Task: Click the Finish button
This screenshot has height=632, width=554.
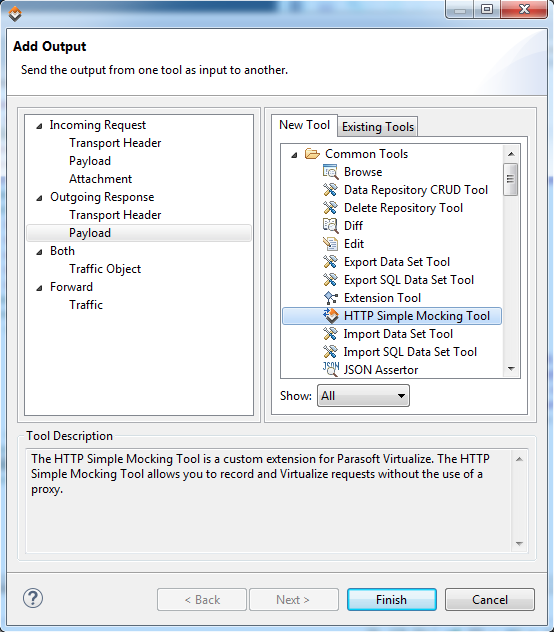Action: tap(392, 599)
